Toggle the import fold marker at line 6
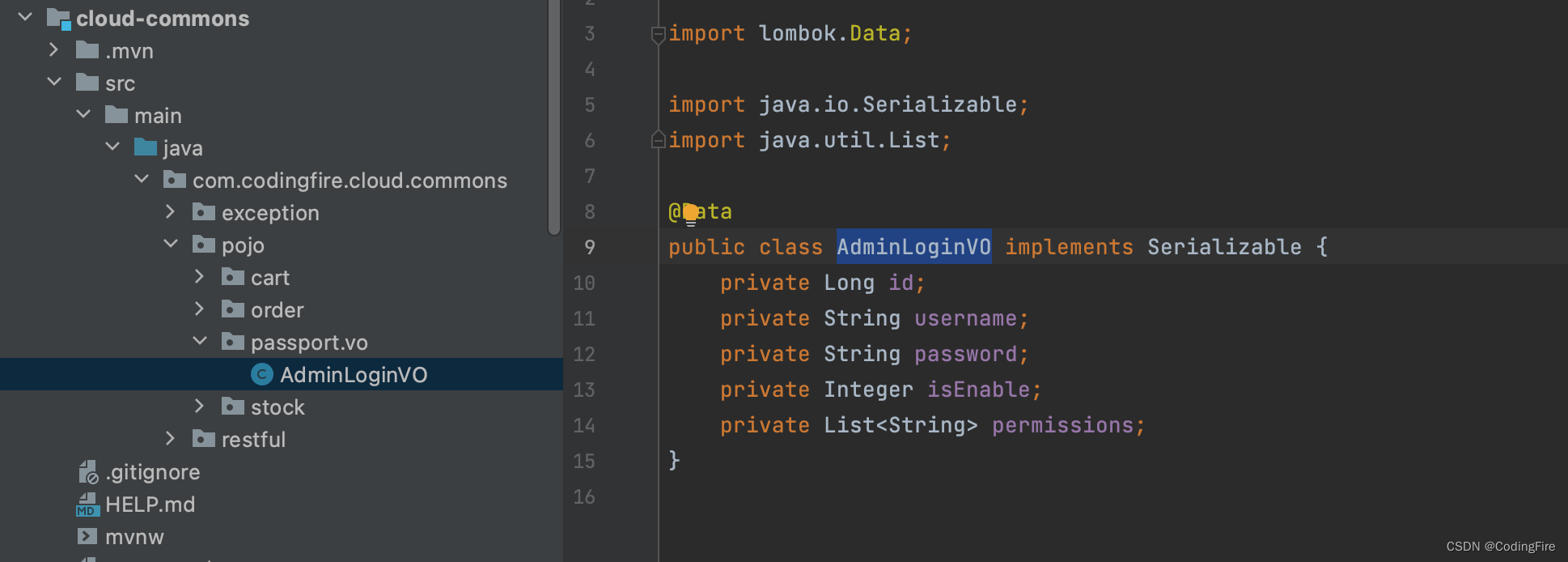Screen dimensions: 1568x562 click(x=658, y=140)
